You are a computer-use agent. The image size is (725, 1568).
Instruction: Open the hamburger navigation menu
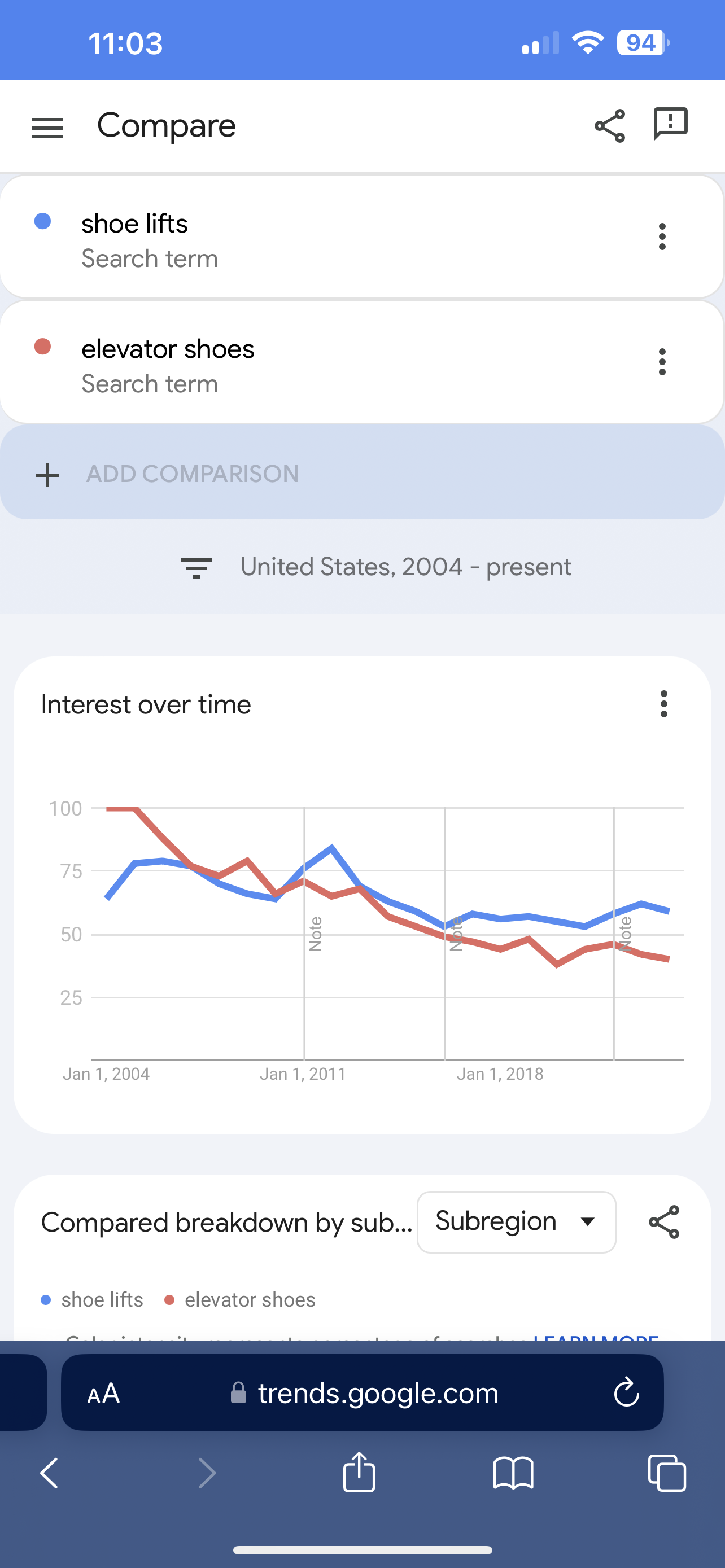tap(47, 128)
